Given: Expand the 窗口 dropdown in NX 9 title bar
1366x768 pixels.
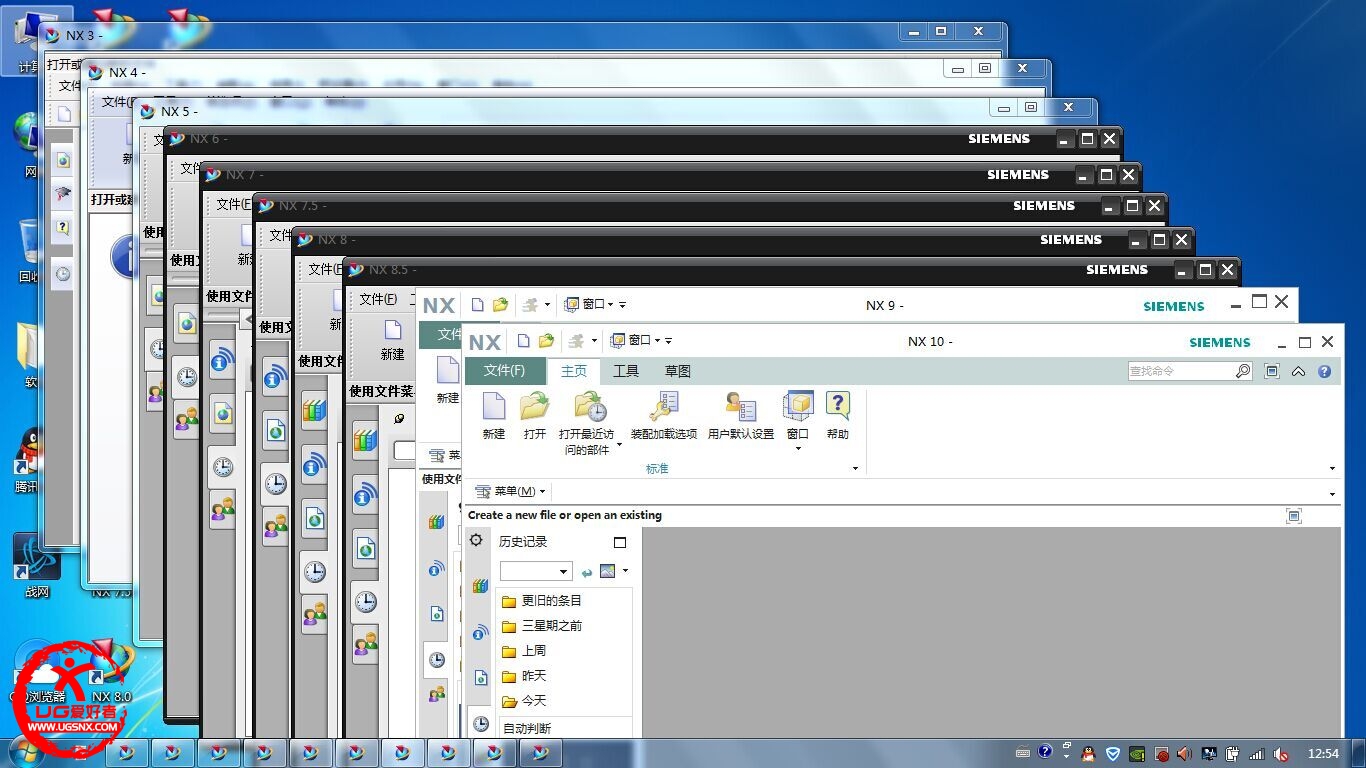Looking at the screenshot, I should click(610, 304).
